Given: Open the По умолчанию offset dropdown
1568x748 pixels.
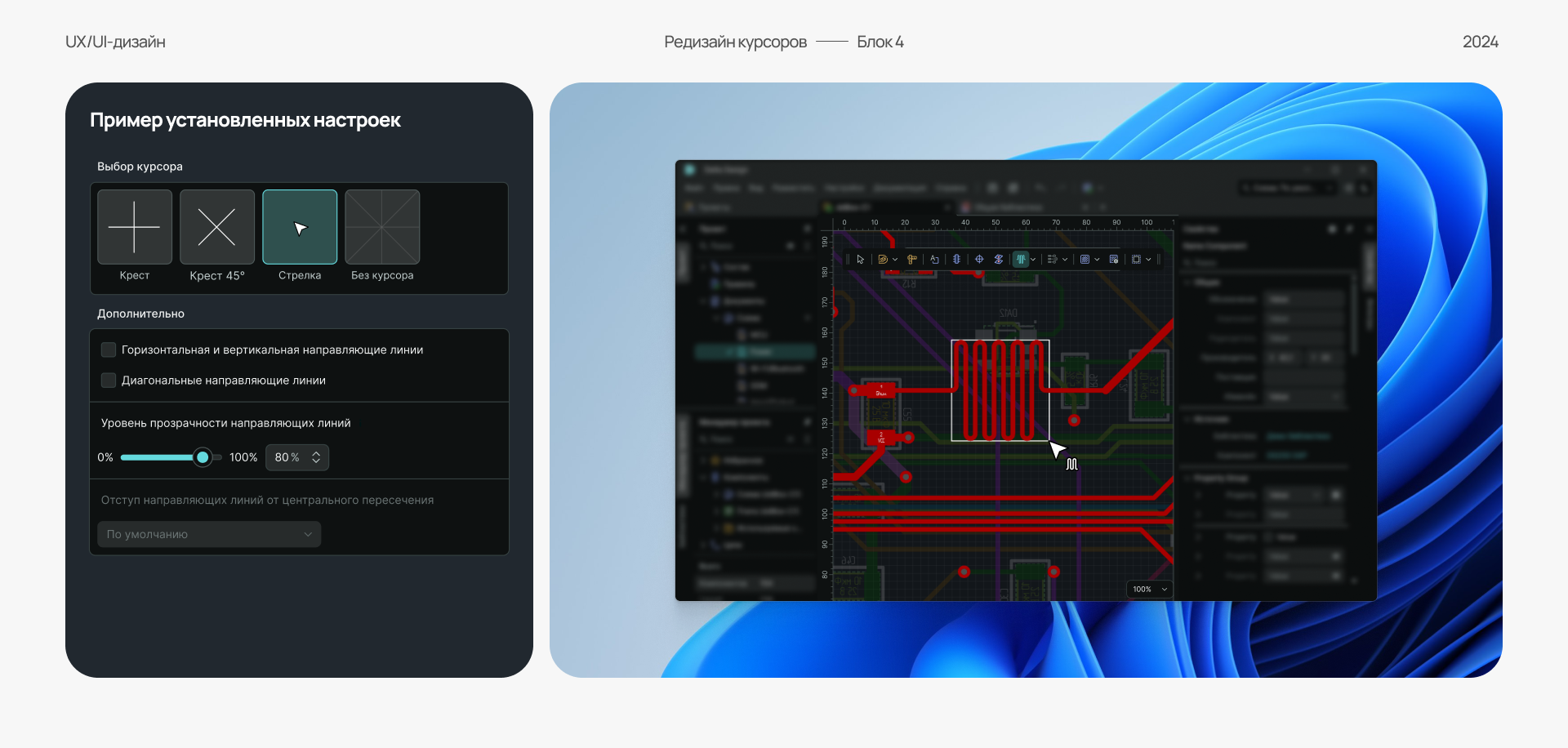Looking at the screenshot, I should tap(208, 533).
